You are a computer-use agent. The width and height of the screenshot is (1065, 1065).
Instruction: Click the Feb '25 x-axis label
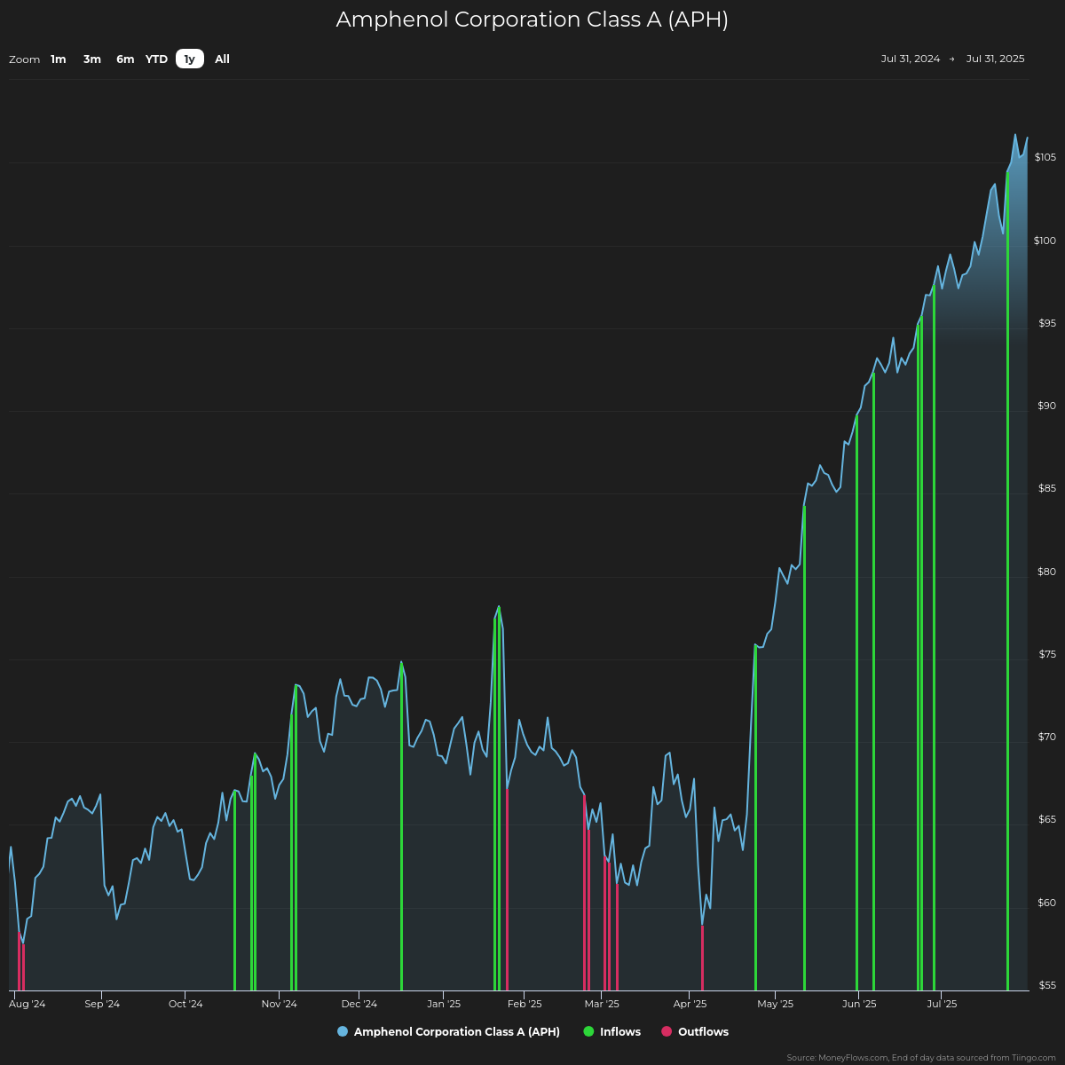[524, 1004]
